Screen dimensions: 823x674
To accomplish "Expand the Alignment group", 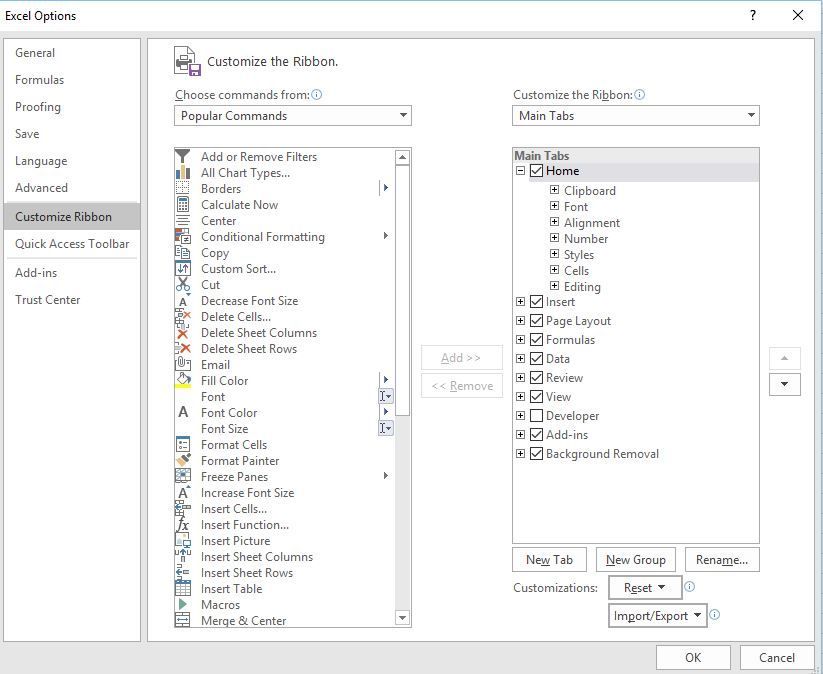I will [x=554, y=222].
